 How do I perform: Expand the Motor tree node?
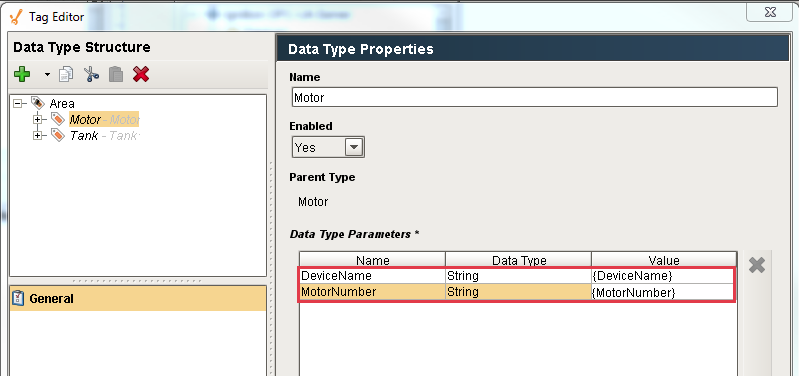38,120
